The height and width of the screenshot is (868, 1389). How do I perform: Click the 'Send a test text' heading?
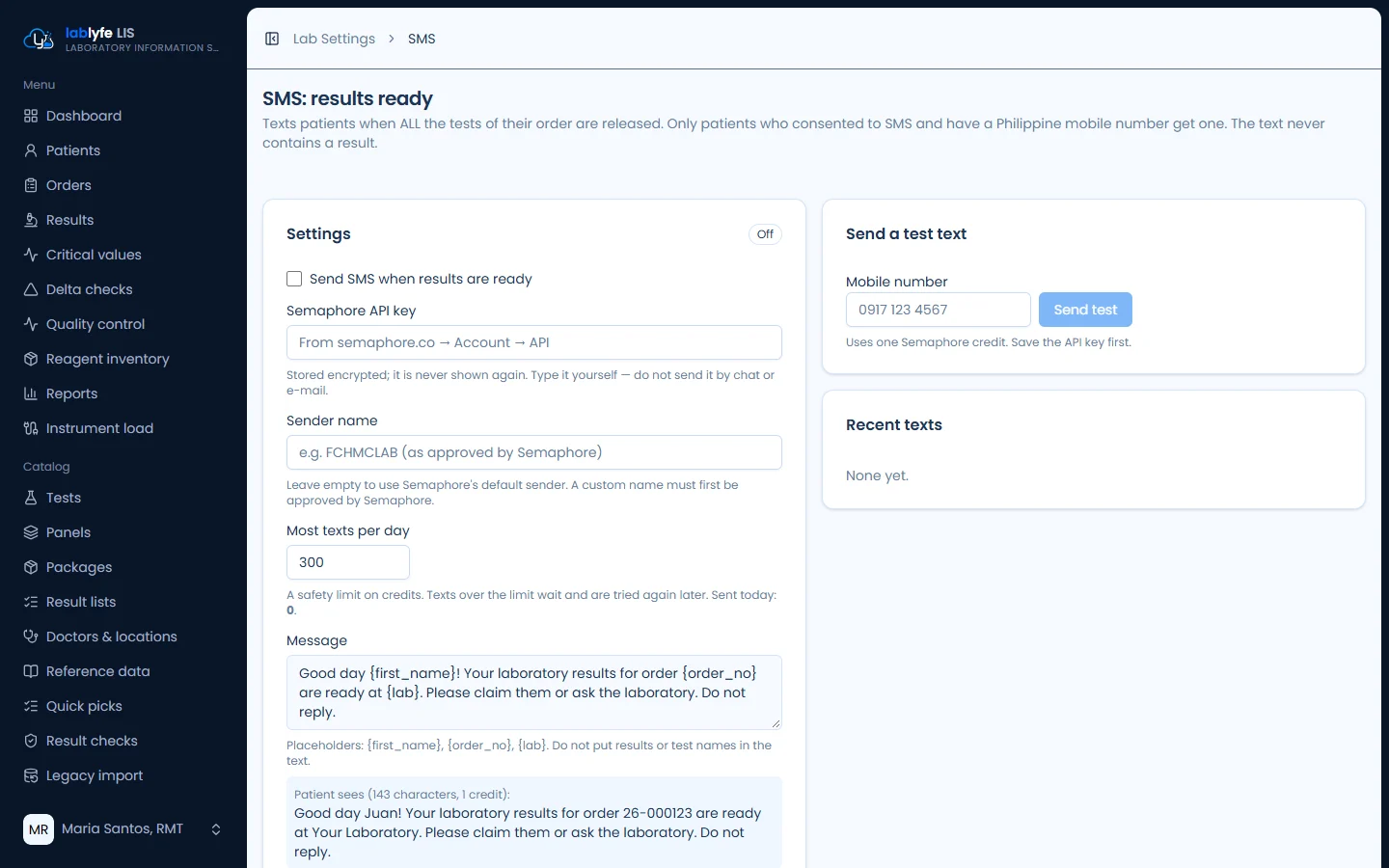tap(906, 234)
